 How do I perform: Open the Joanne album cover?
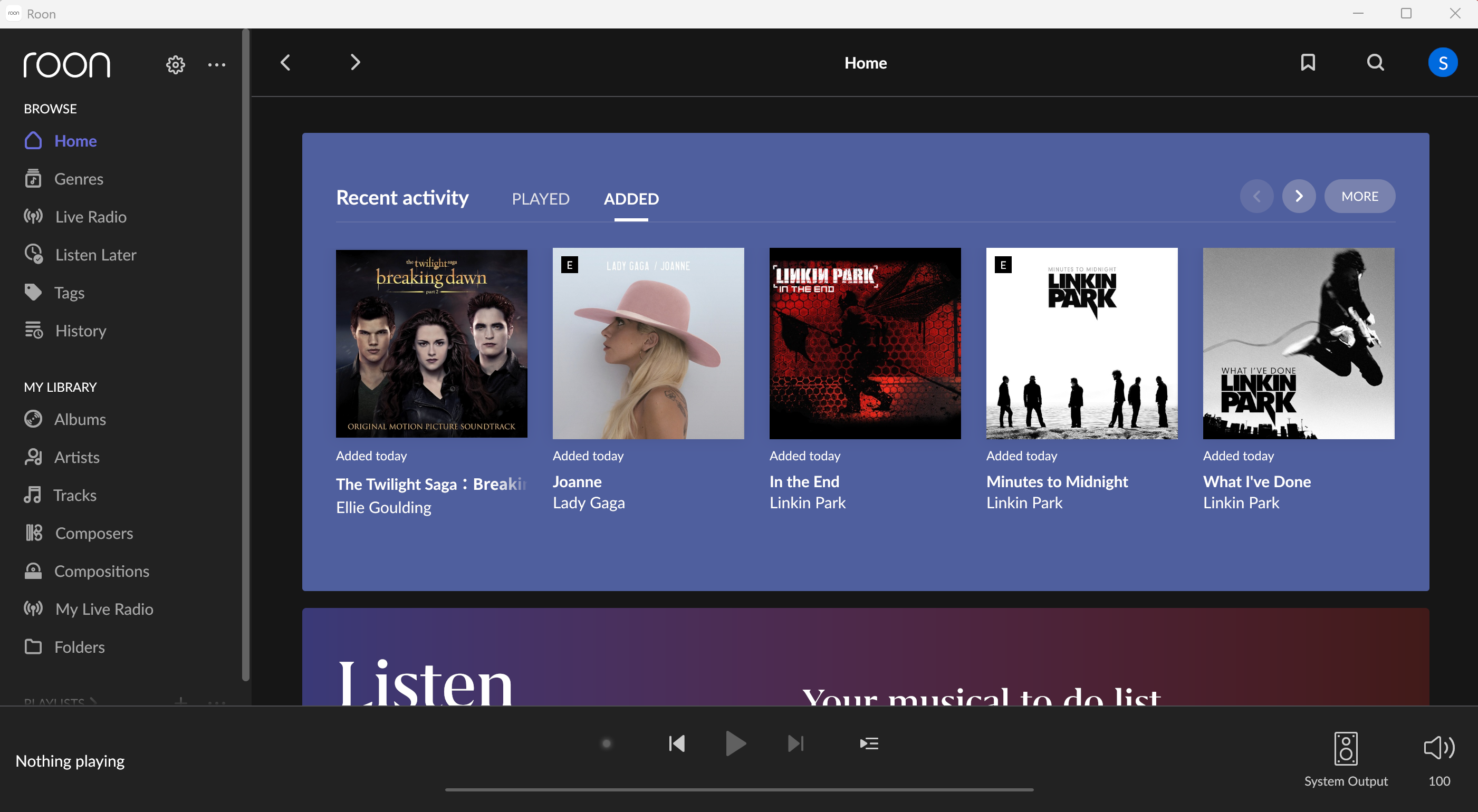pos(648,343)
